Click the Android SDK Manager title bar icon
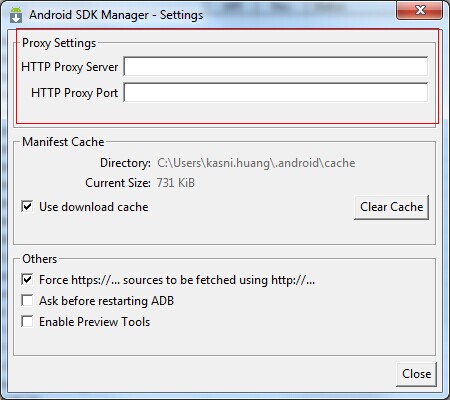 pos(16,15)
